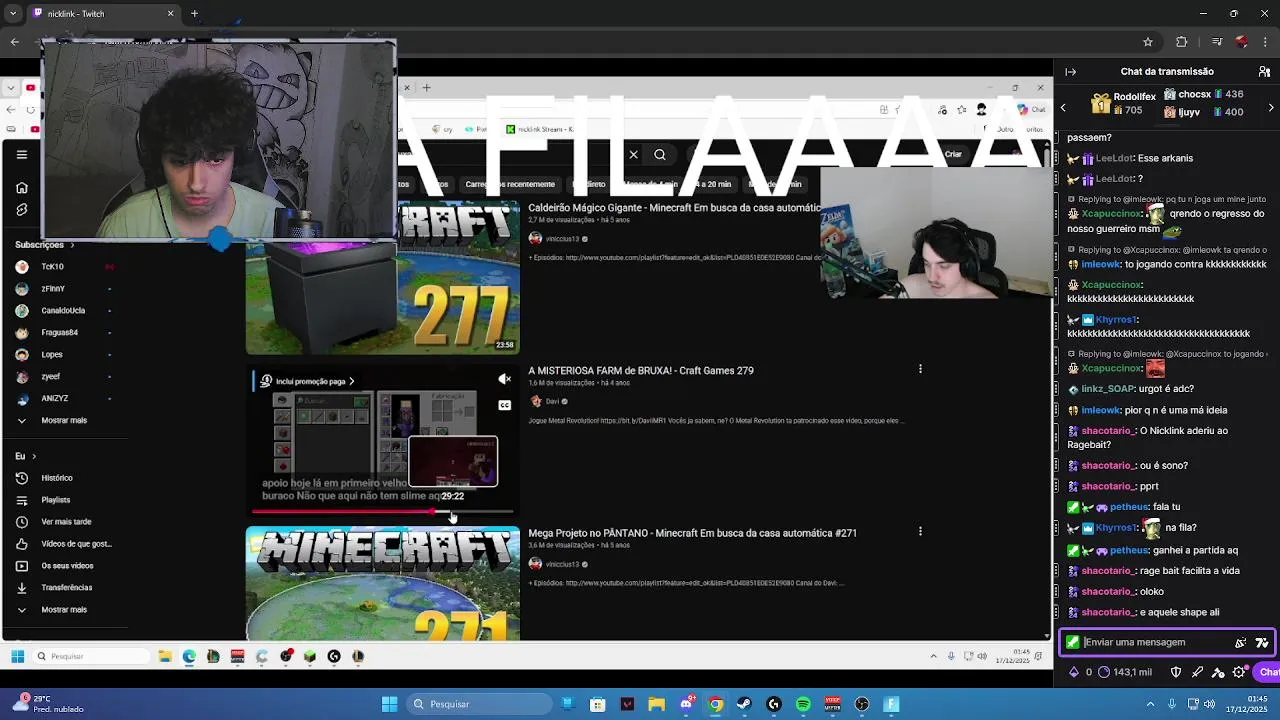Open the Chrome extensions puzzle icon
Screen dimensions: 1280x720
point(1181,42)
